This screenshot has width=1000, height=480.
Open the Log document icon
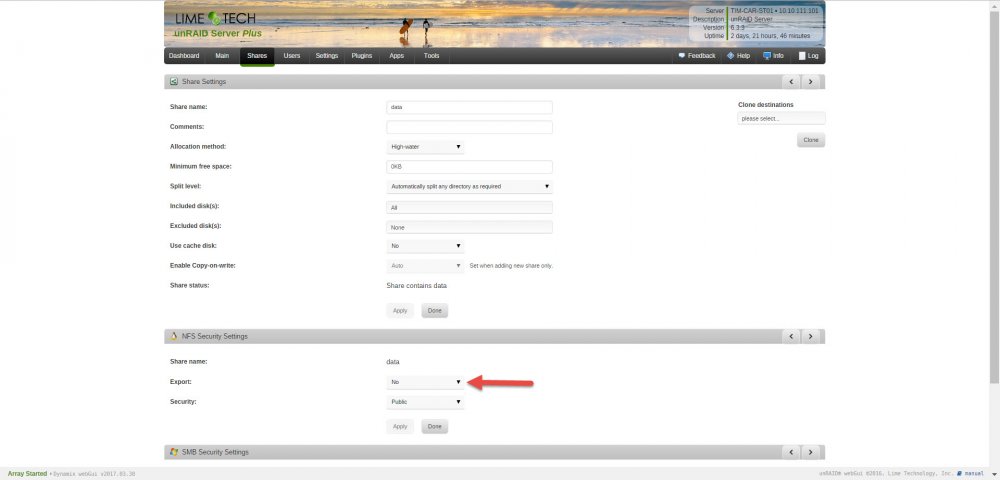coord(802,56)
